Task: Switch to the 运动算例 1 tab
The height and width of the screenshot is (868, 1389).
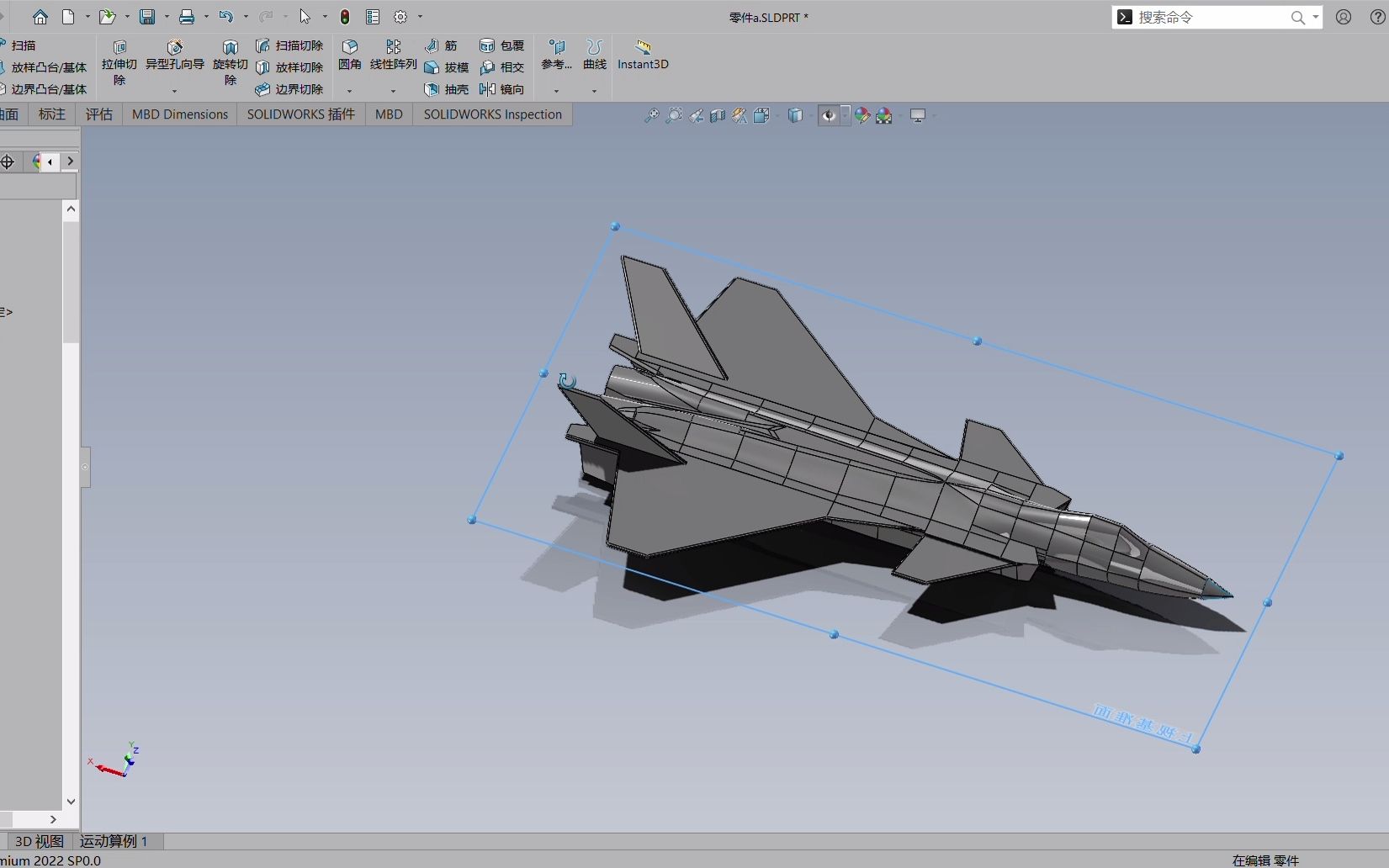Action: (114, 841)
